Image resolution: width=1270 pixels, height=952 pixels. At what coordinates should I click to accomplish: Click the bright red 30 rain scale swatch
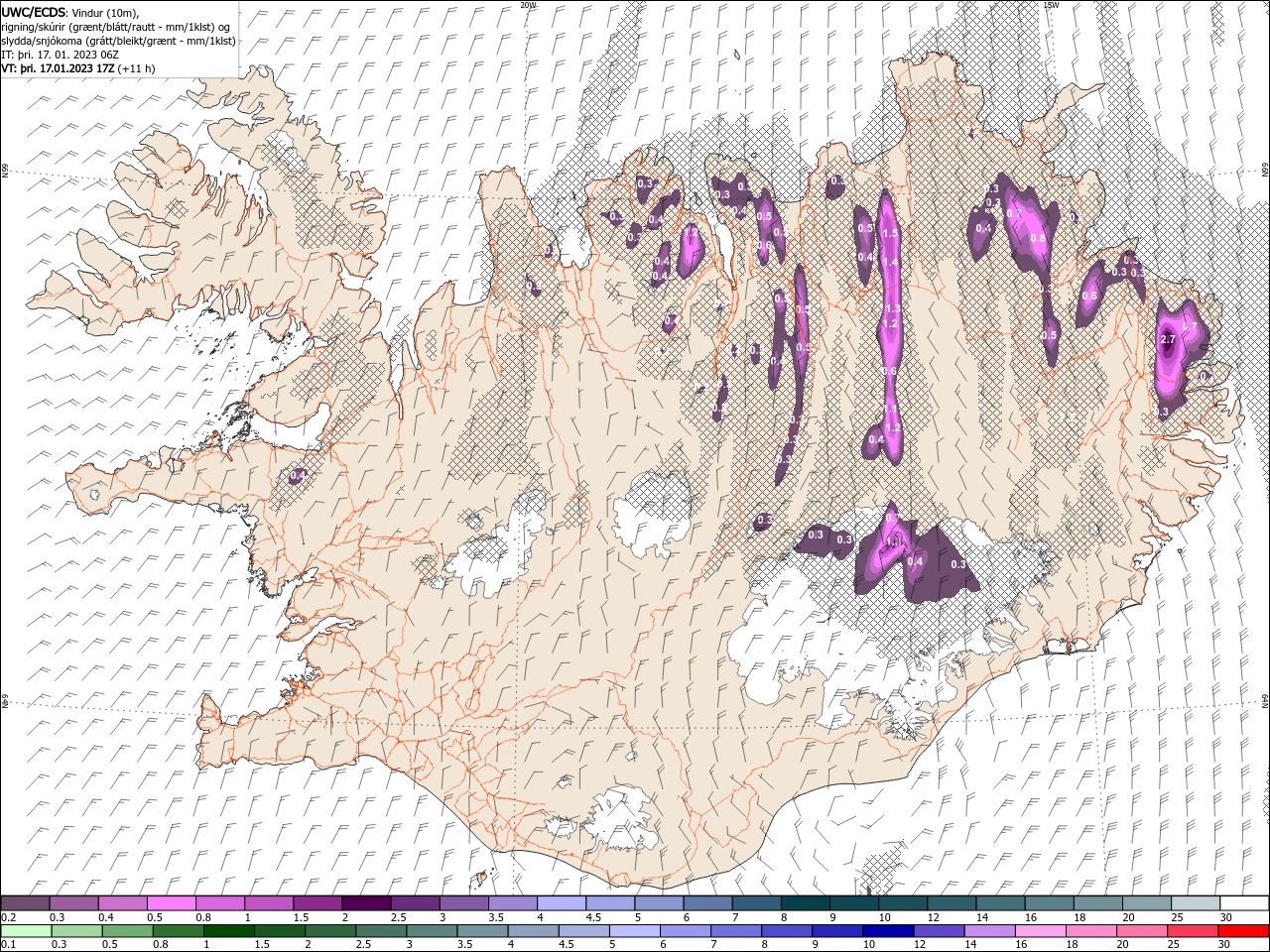(1241, 931)
